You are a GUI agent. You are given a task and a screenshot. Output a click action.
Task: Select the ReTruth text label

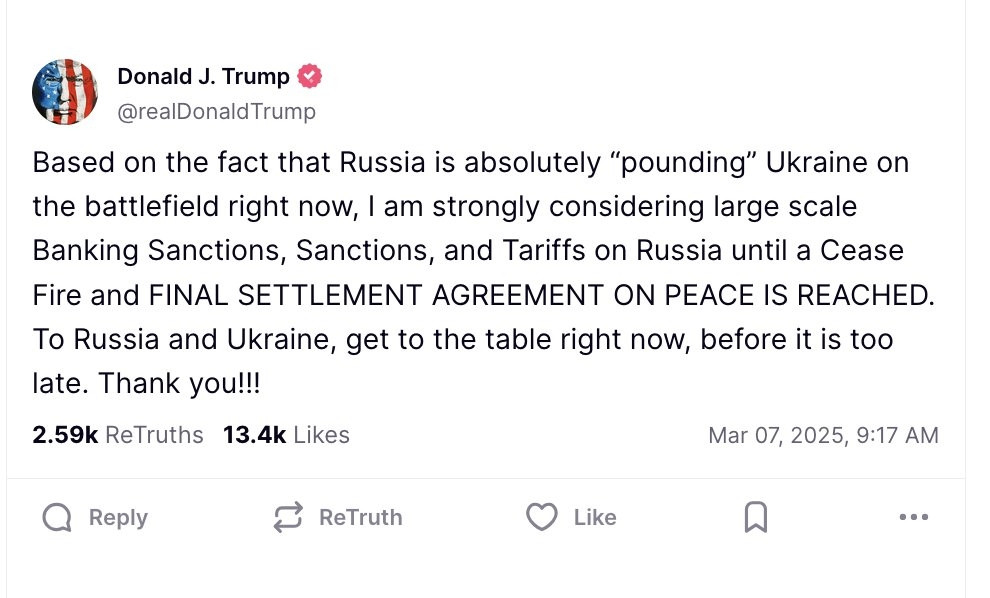click(361, 518)
